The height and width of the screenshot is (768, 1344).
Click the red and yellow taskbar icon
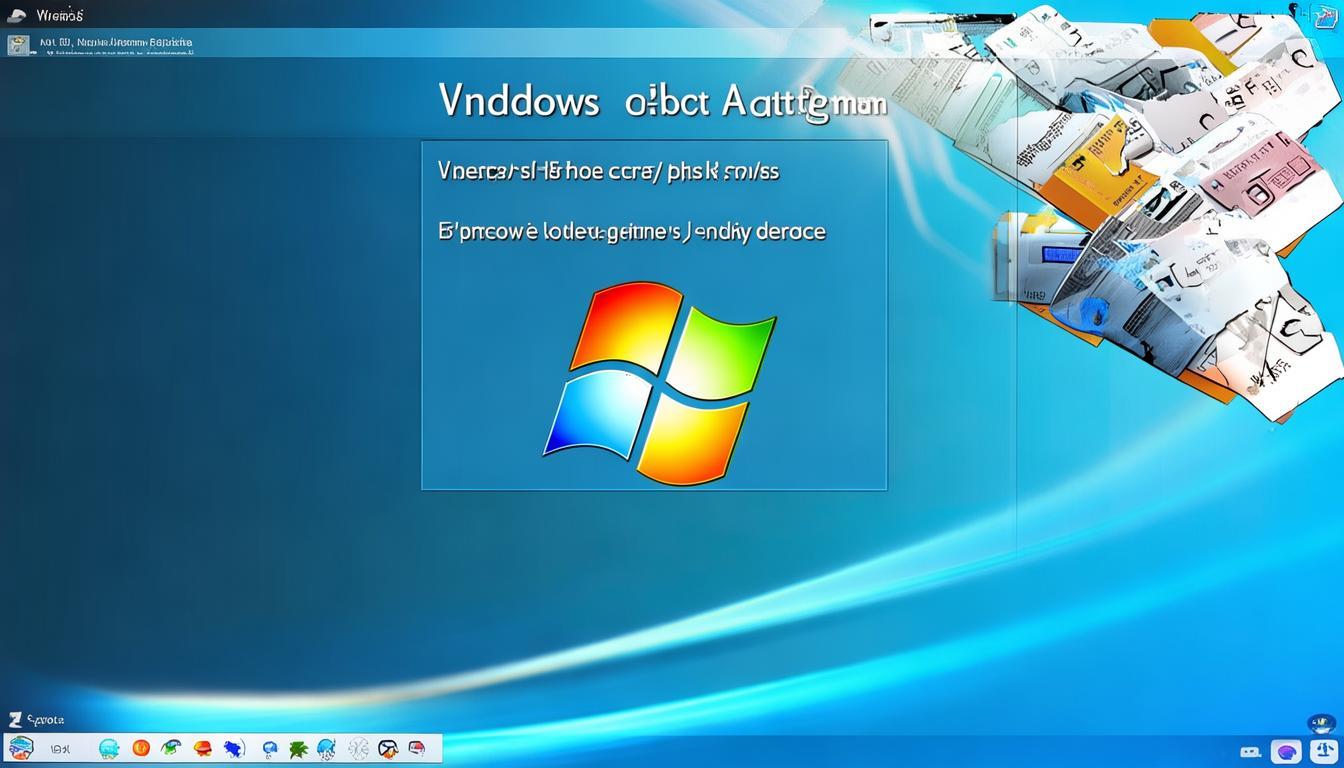point(202,748)
